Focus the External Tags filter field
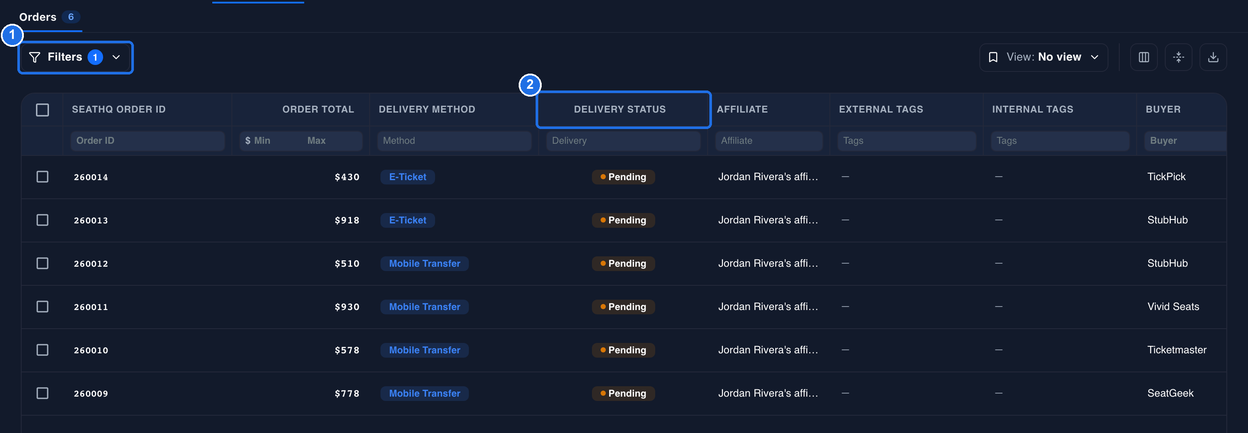Image resolution: width=1248 pixels, height=433 pixels. pyautogui.click(x=907, y=141)
